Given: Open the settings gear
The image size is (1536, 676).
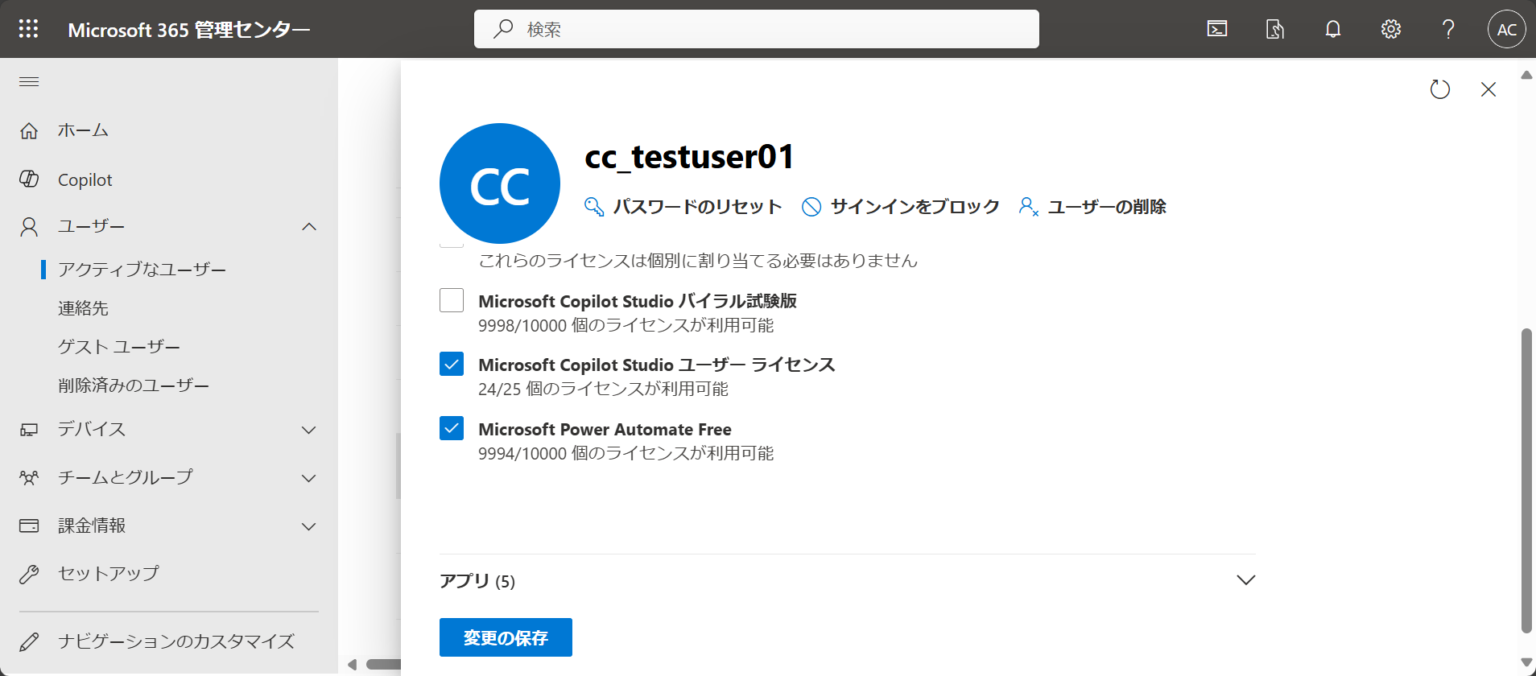Looking at the screenshot, I should click(1391, 28).
